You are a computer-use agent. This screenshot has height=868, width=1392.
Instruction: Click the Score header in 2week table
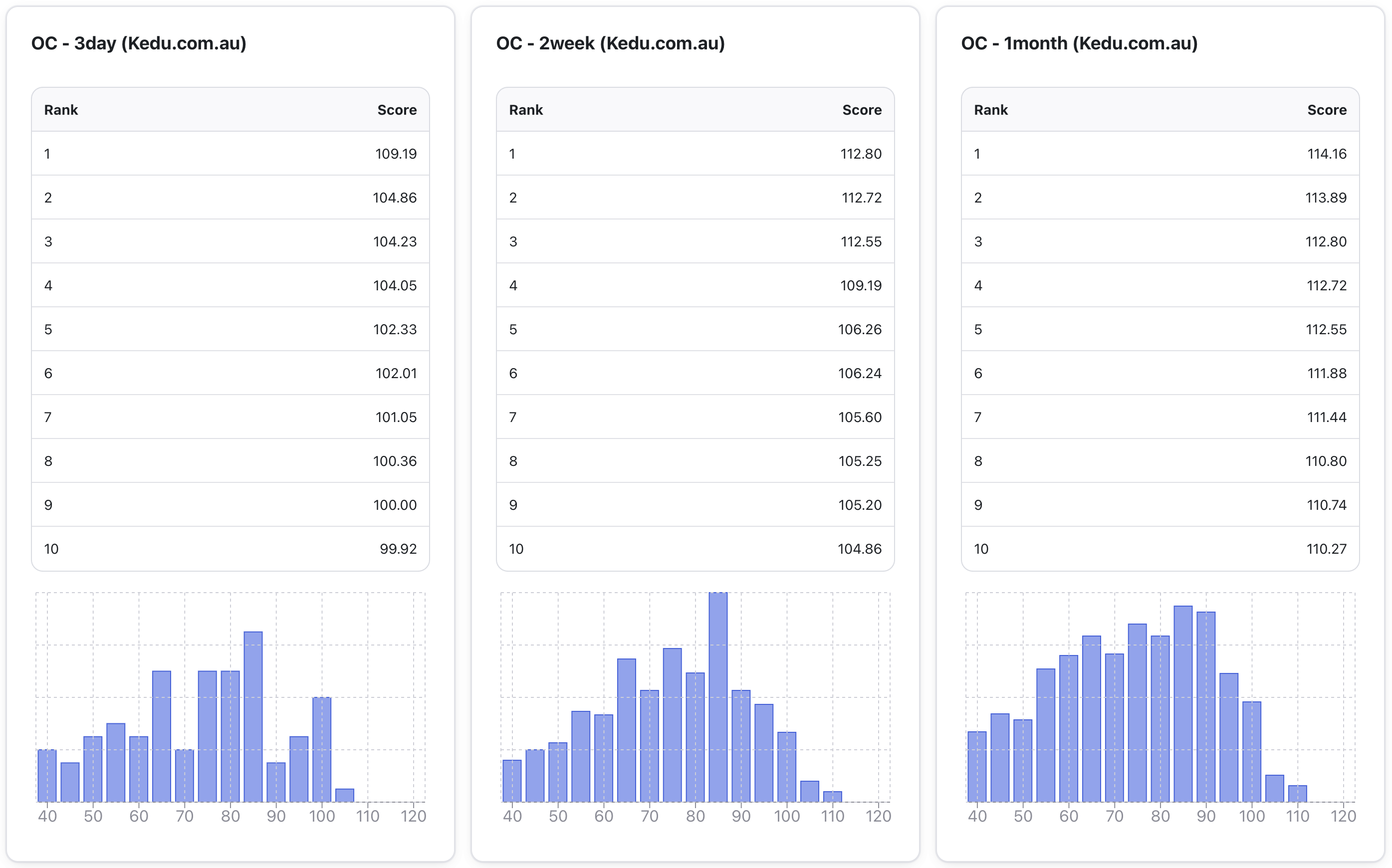point(861,110)
